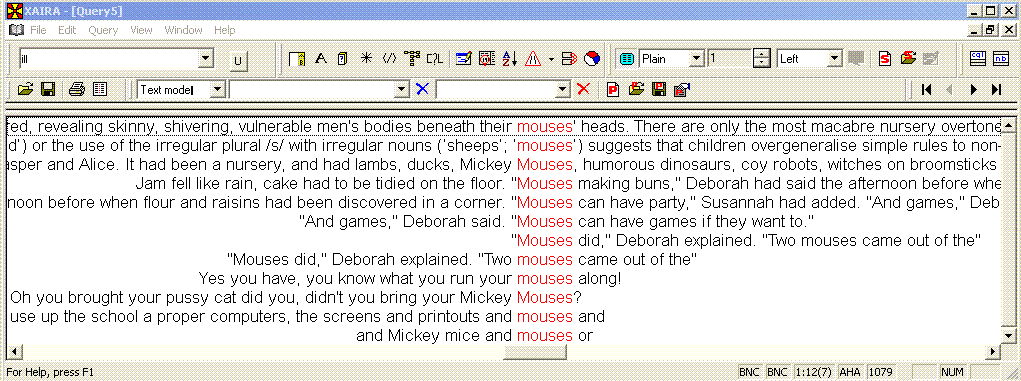Viewport: 1021px width, 381px height.
Task: Select the line "your mouses along!"
Action: click(x=503, y=279)
